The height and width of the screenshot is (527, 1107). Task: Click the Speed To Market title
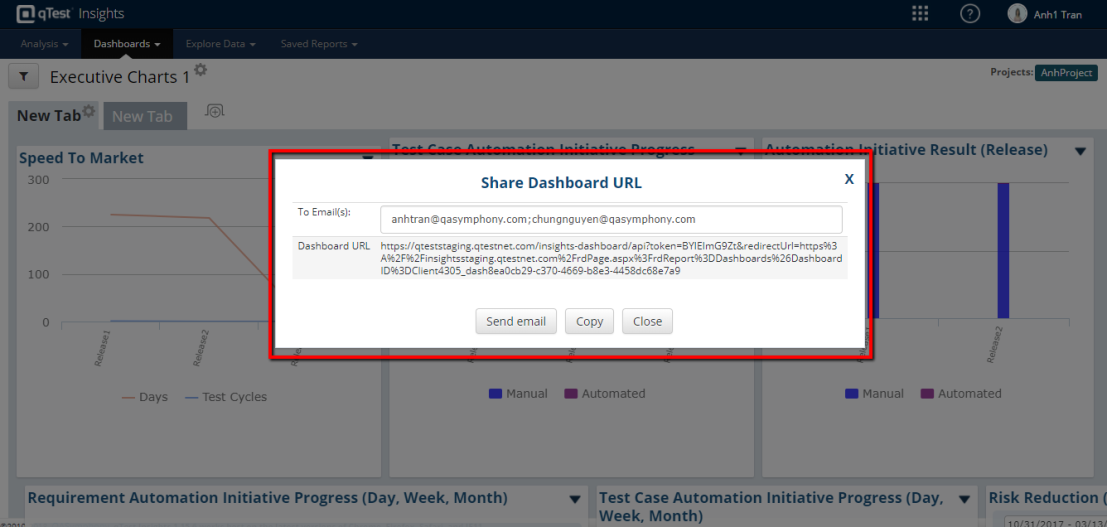click(81, 158)
